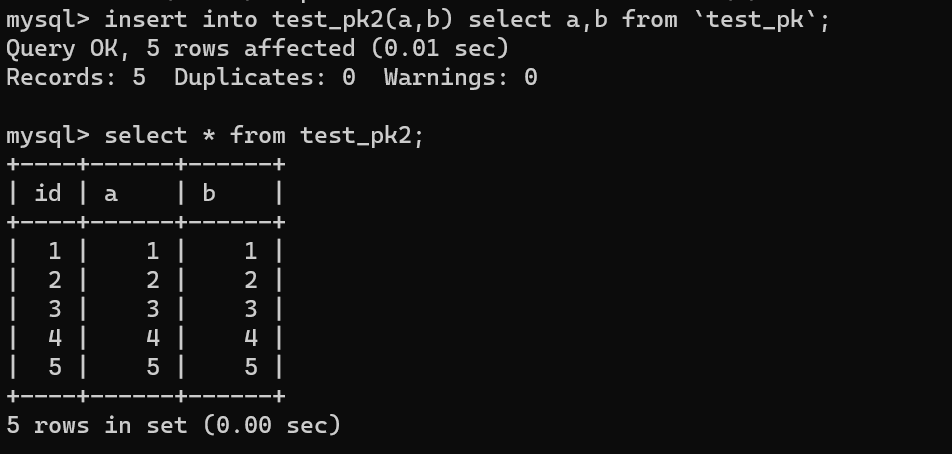Click the mysql> prompt before the select query

(x=47, y=135)
